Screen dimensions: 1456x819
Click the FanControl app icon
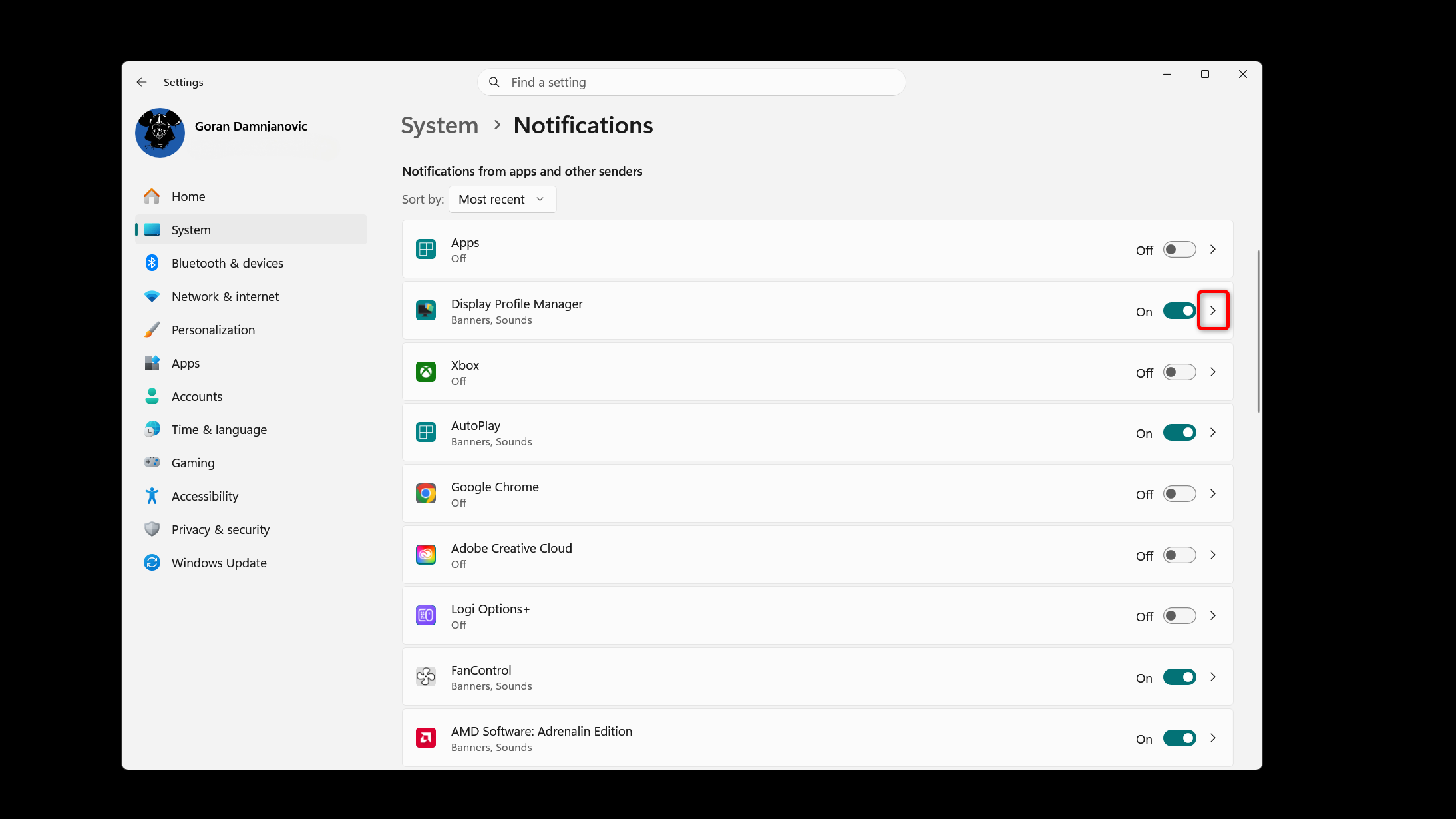pyautogui.click(x=426, y=677)
